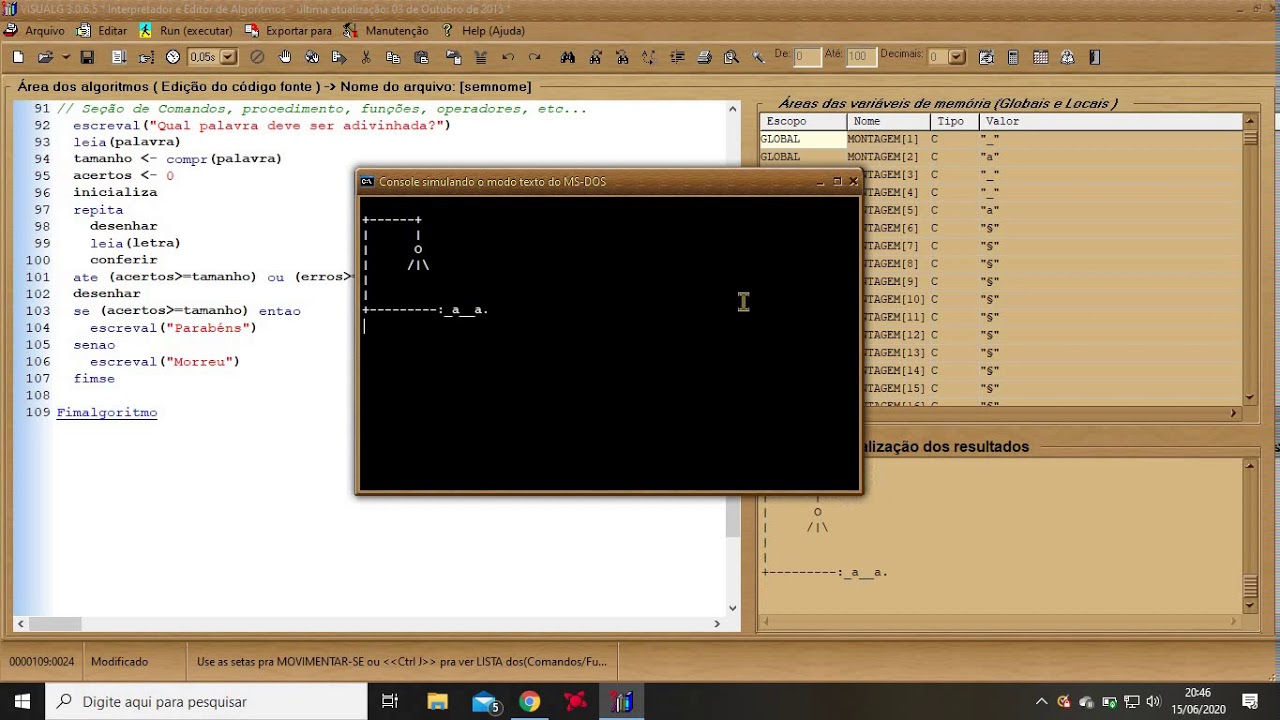The width and height of the screenshot is (1280, 720).
Task: Open the 0,05s timer delay dropdown
Action: point(229,57)
